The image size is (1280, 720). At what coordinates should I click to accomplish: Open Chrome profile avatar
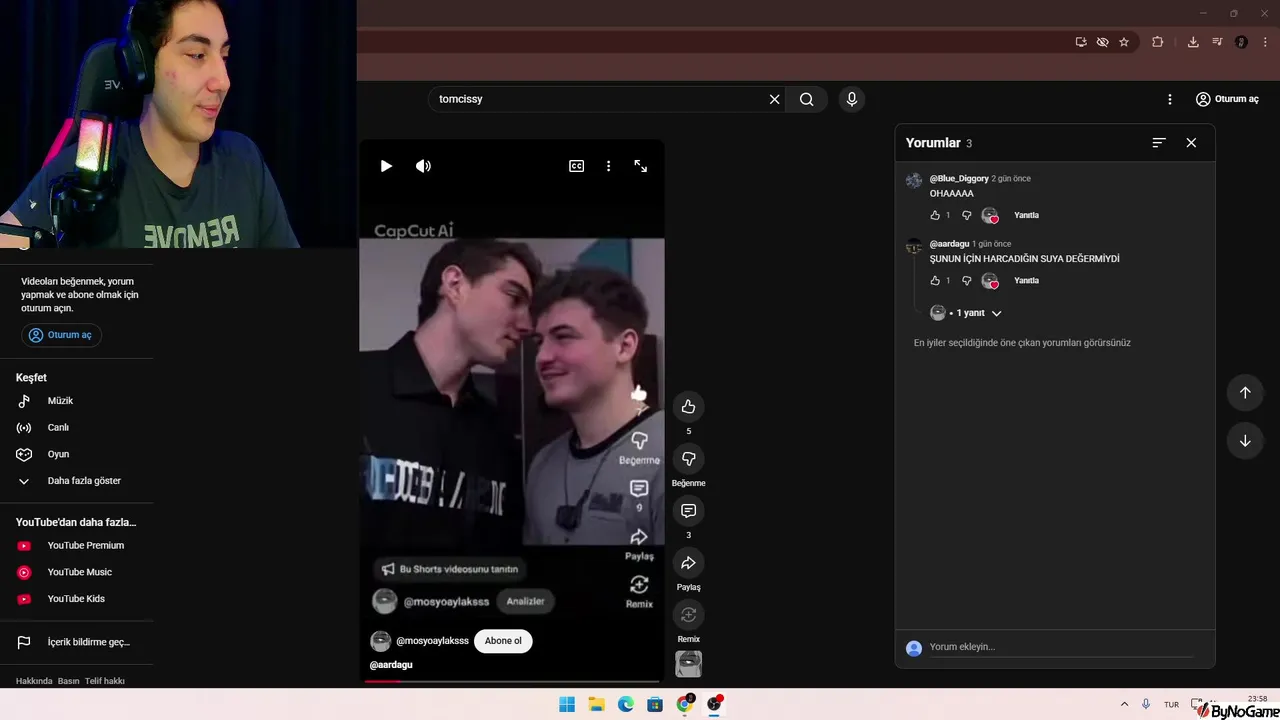coord(1241,42)
